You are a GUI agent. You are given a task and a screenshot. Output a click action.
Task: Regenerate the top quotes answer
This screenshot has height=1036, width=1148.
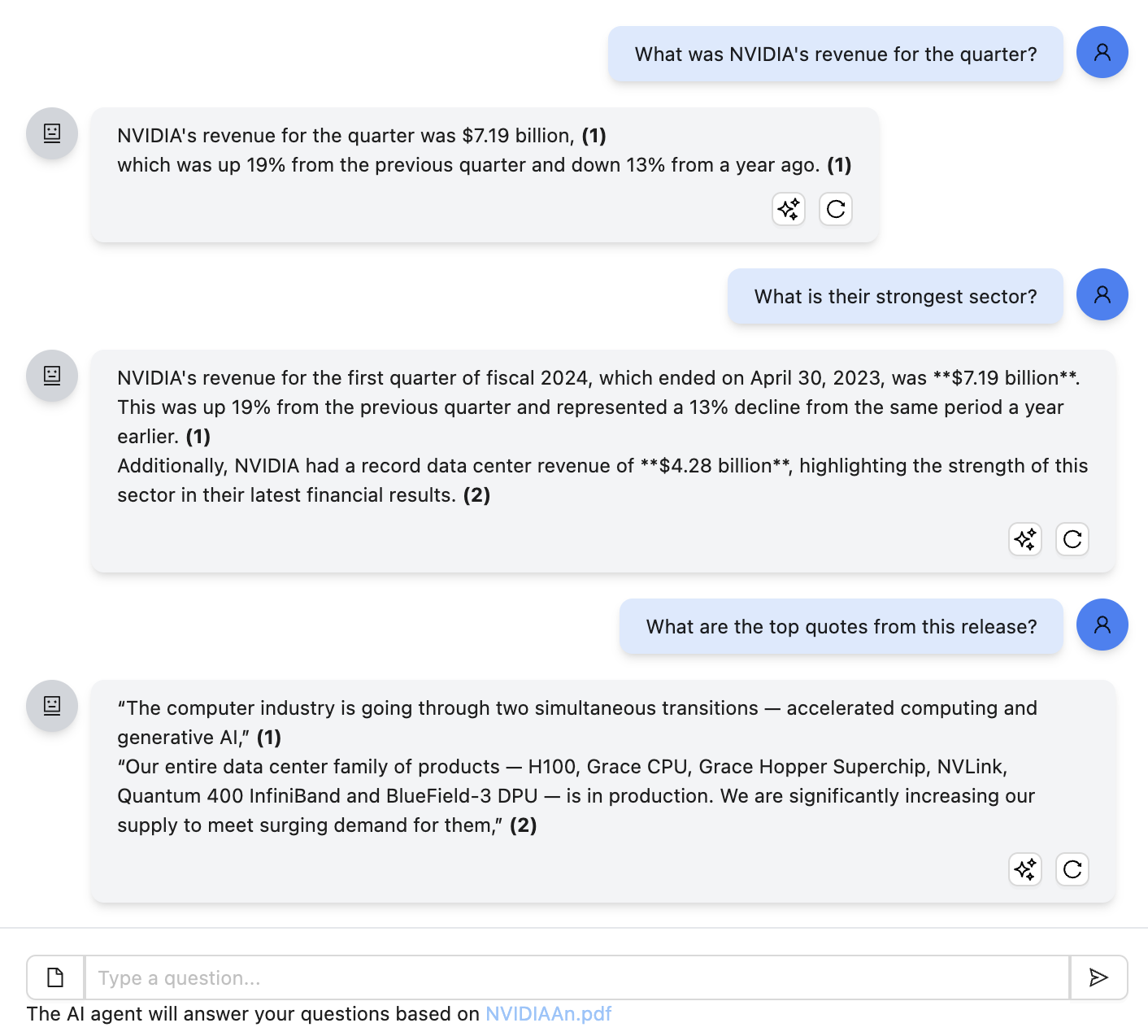click(1072, 869)
